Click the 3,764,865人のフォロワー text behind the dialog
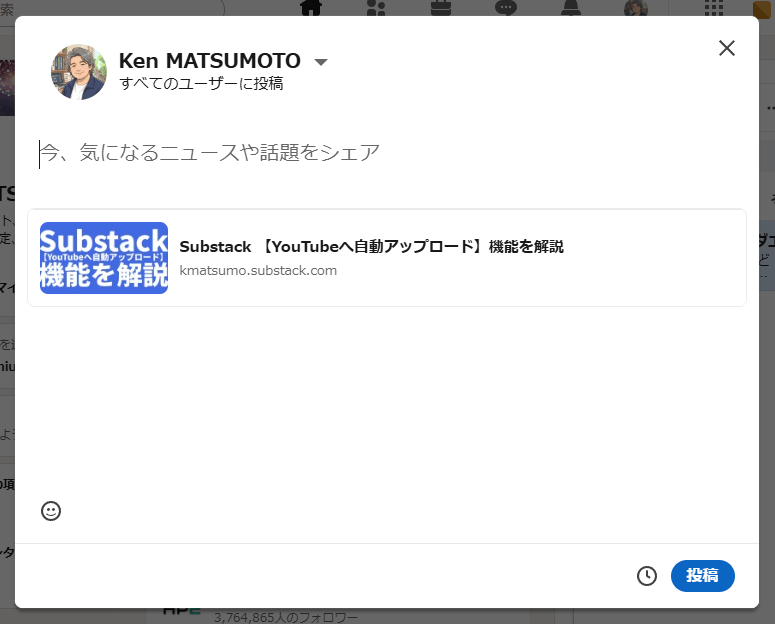The width and height of the screenshot is (775, 624). [x=286, y=618]
